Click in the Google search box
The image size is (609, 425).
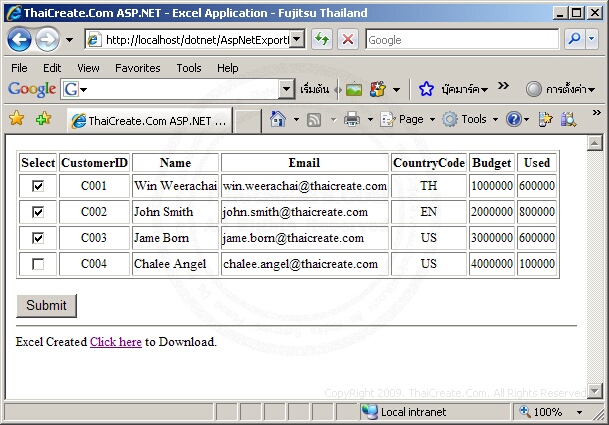pyautogui.click(x=460, y=40)
